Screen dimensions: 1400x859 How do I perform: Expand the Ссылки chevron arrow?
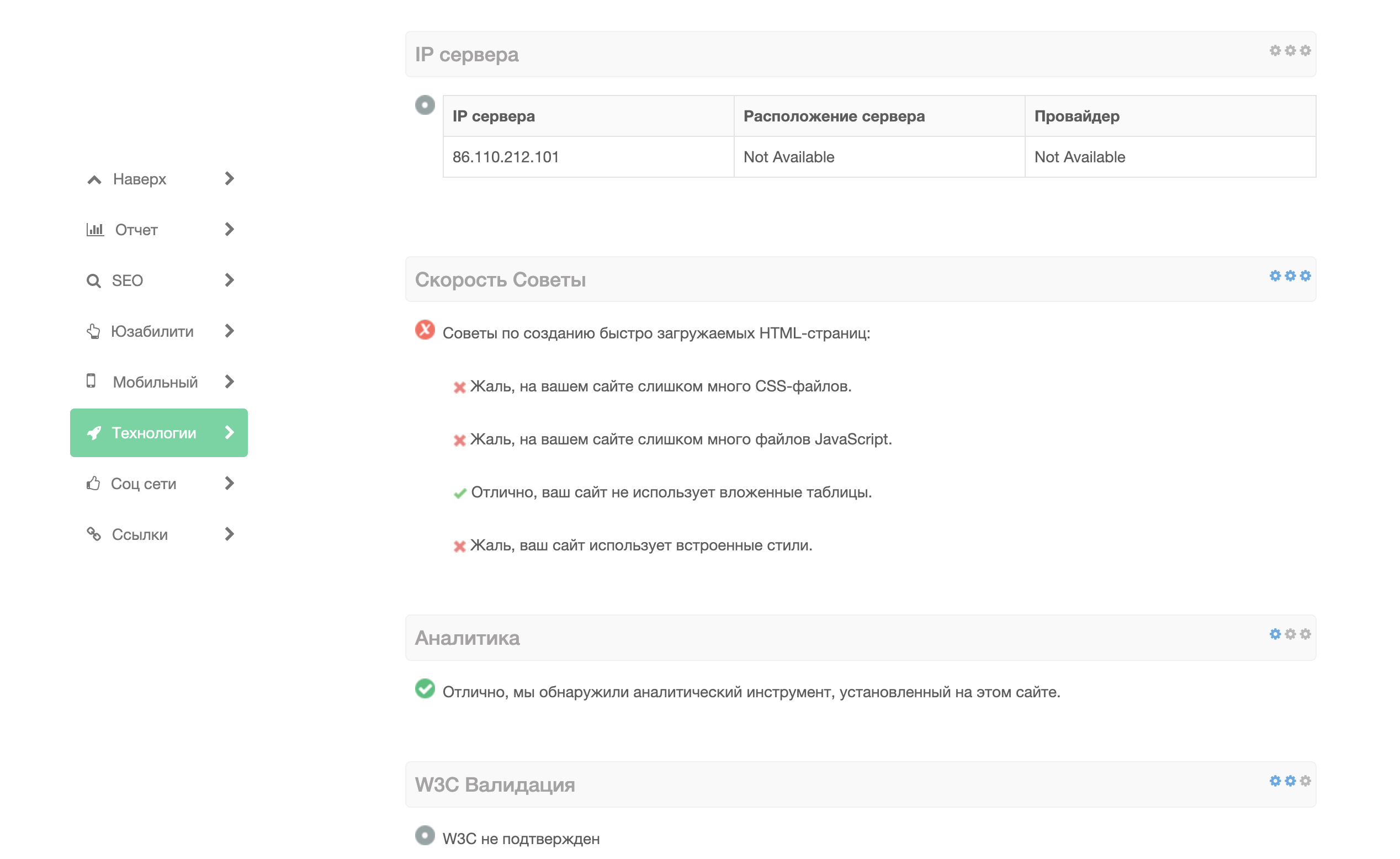pyautogui.click(x=229, y=534)
